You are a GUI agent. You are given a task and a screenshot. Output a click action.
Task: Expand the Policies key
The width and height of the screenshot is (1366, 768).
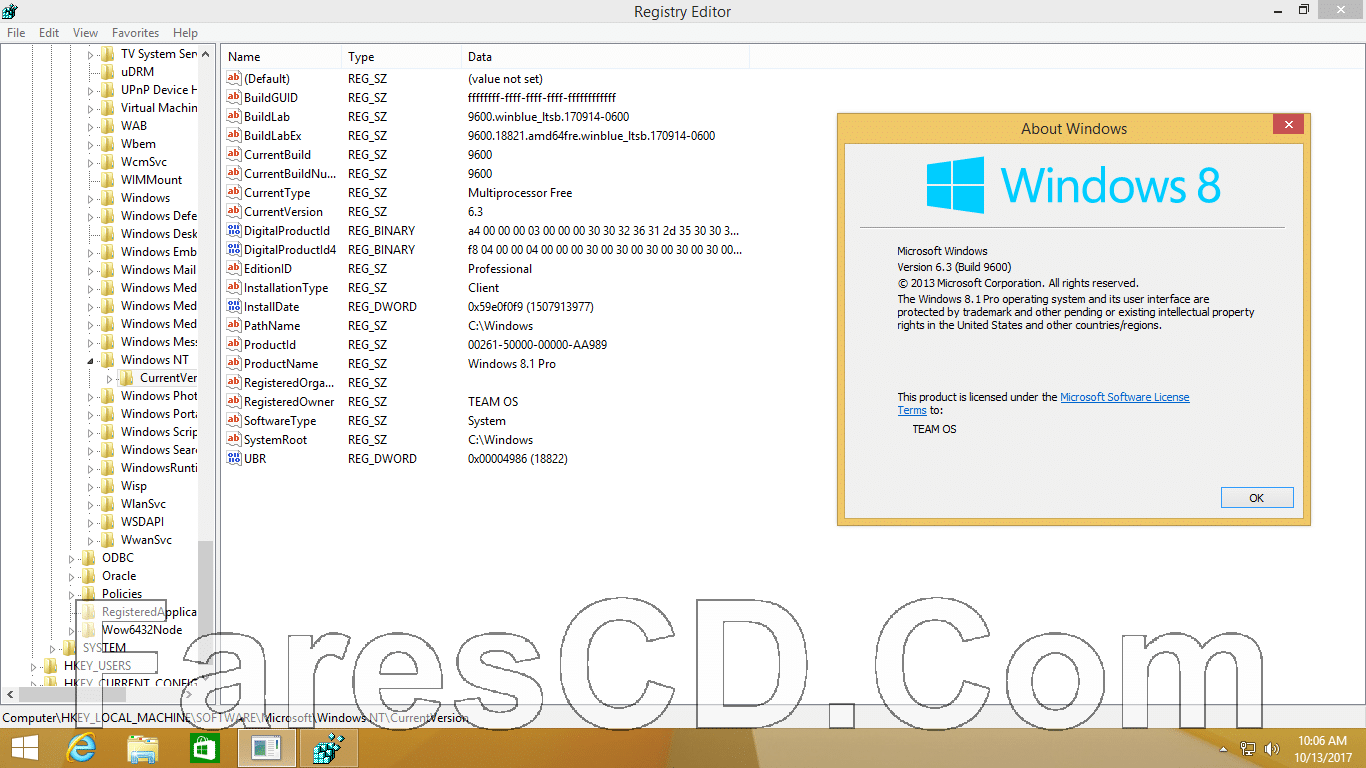[71, 594]
